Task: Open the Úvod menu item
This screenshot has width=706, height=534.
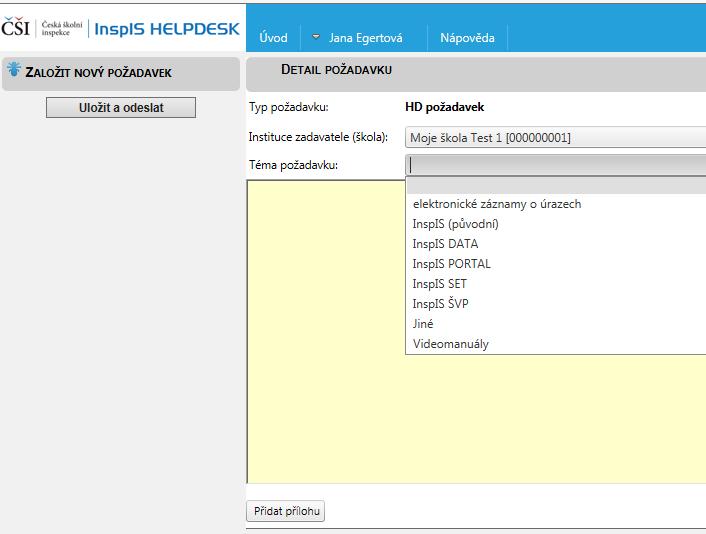Action: point(273,37)
